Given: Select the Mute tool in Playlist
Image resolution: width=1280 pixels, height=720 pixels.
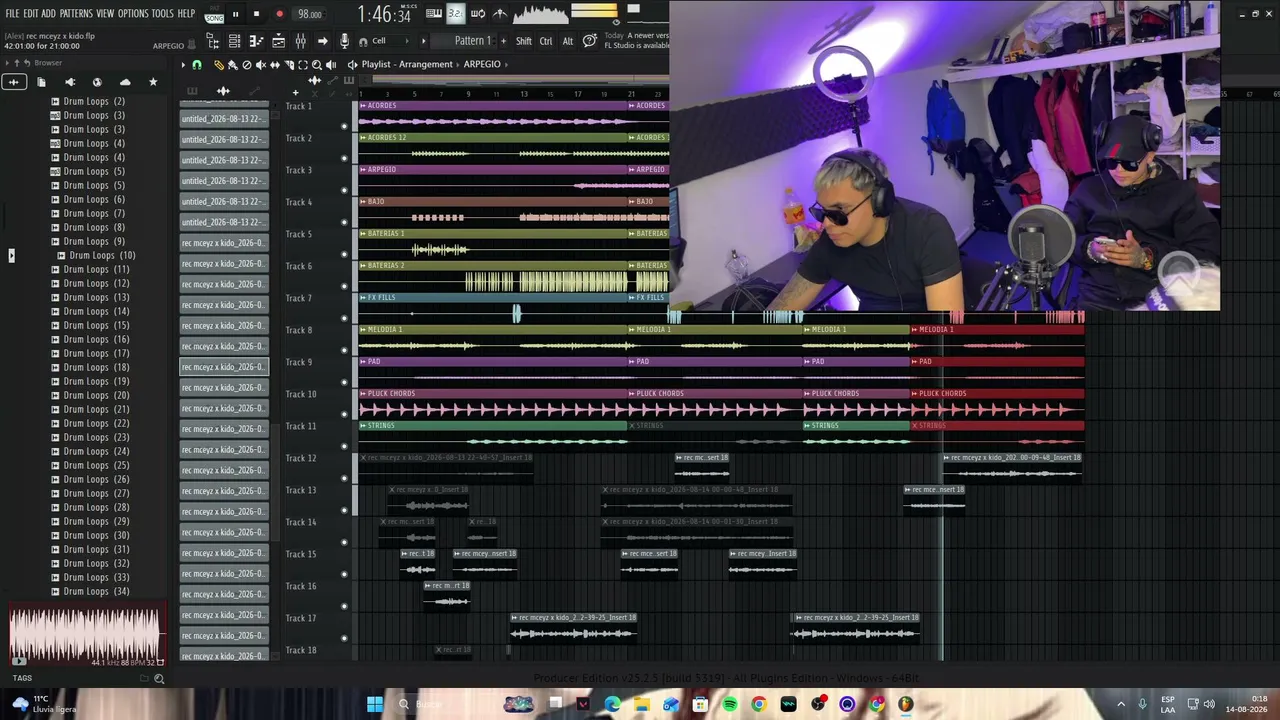Looking at the screenshot, I should [261, 65].
